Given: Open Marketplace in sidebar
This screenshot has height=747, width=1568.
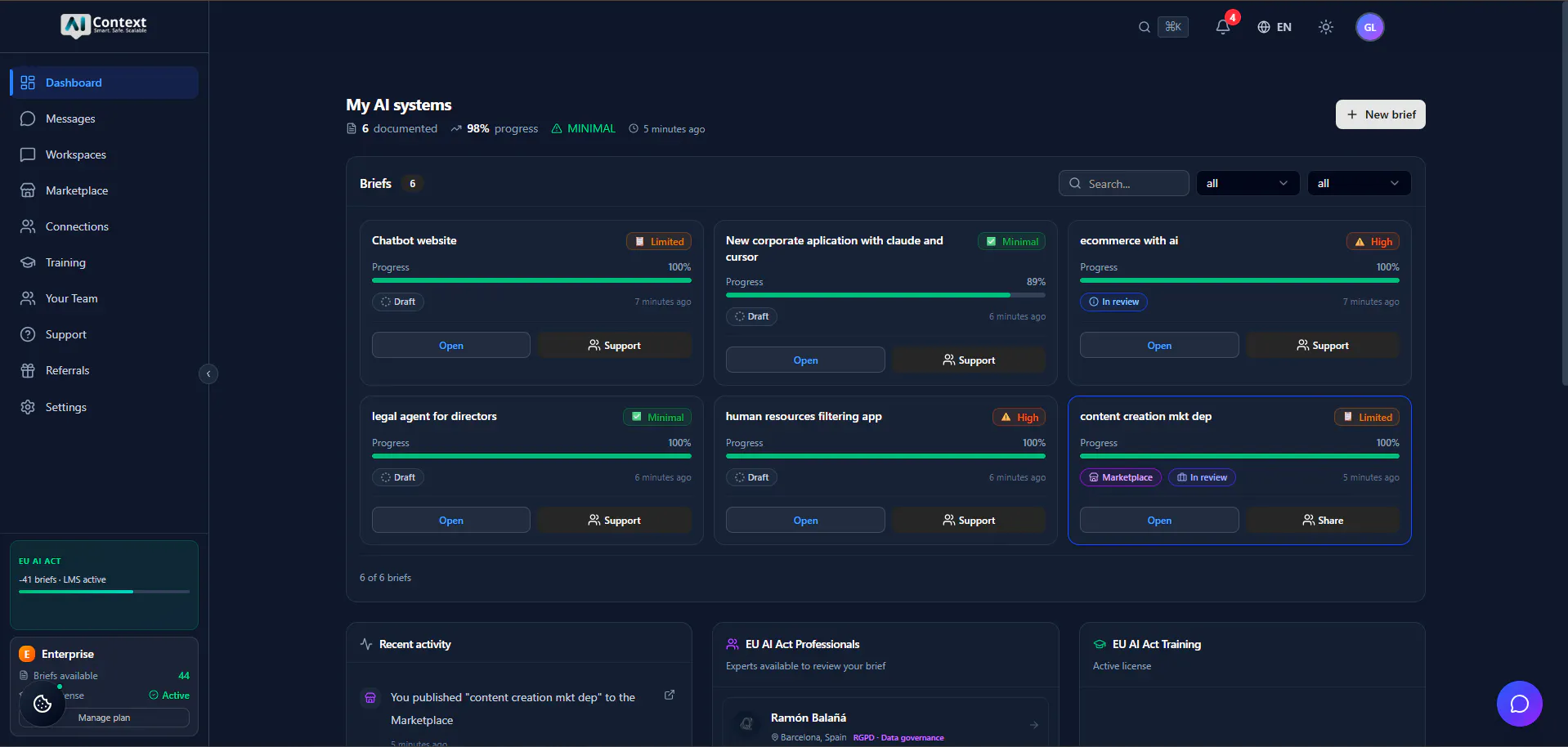Looking at the screenshot, I should tap(105, 190).
